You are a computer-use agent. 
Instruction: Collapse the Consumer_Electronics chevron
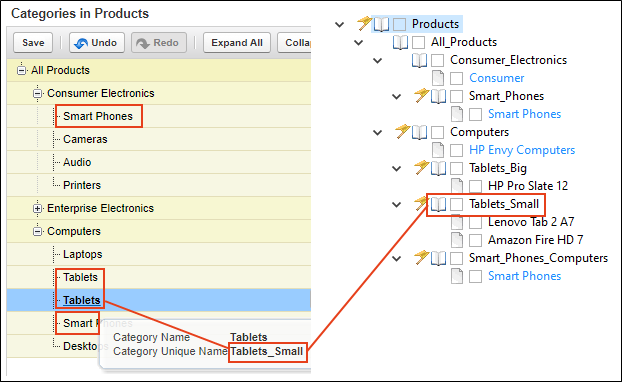coord(378,61)
